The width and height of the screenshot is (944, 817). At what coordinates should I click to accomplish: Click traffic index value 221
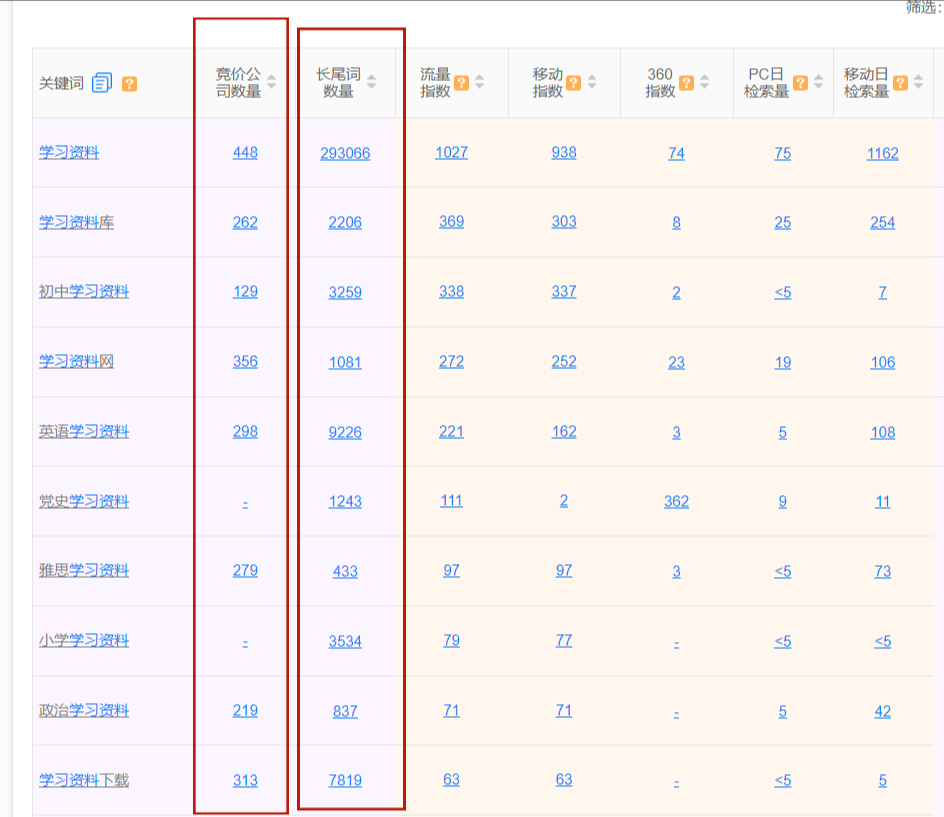pyautogui.click(x=452, y=432)
